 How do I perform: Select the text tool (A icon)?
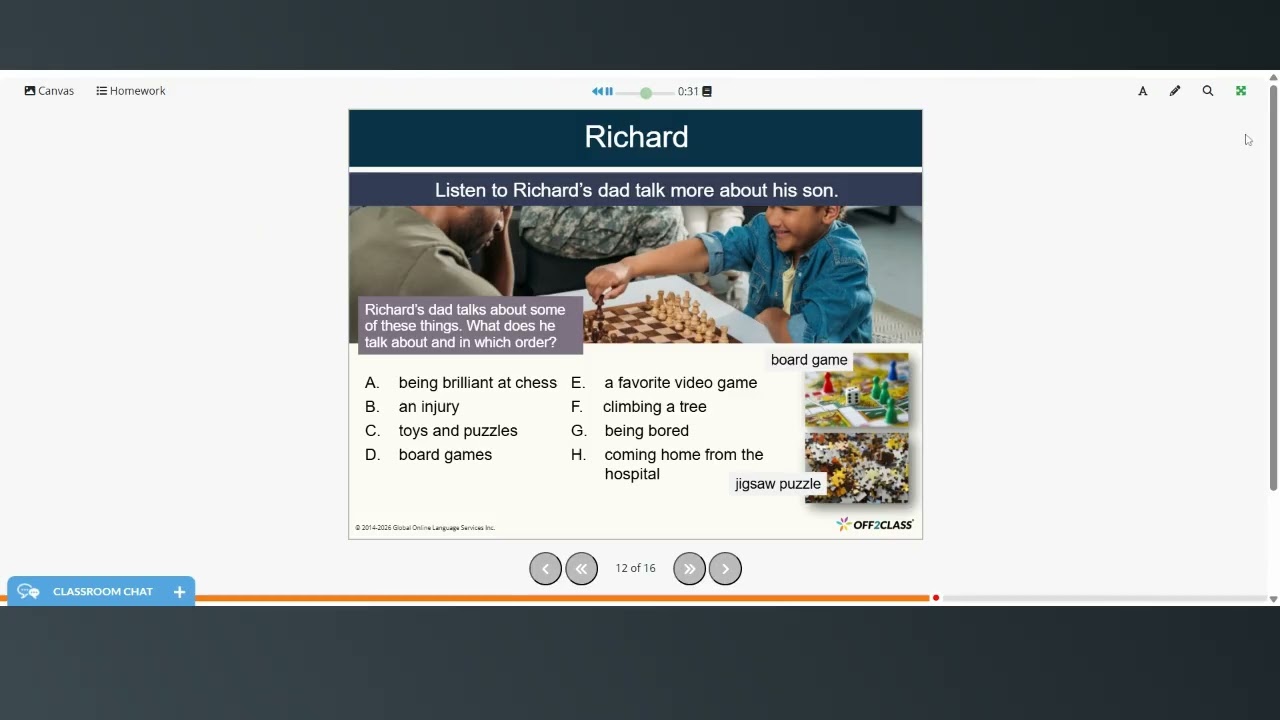[x=1143, y=91]
